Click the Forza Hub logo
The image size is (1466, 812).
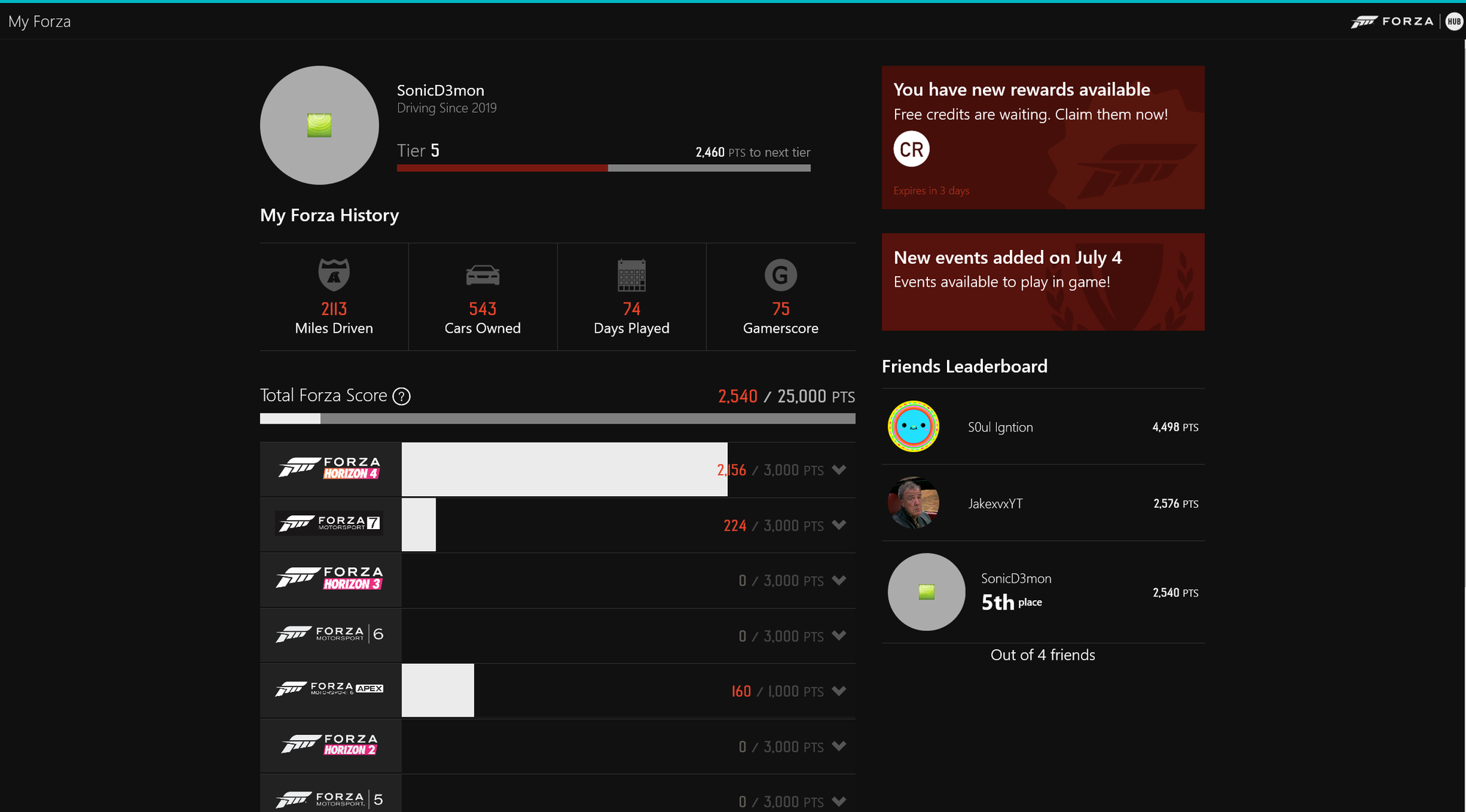pos(1406,21)
